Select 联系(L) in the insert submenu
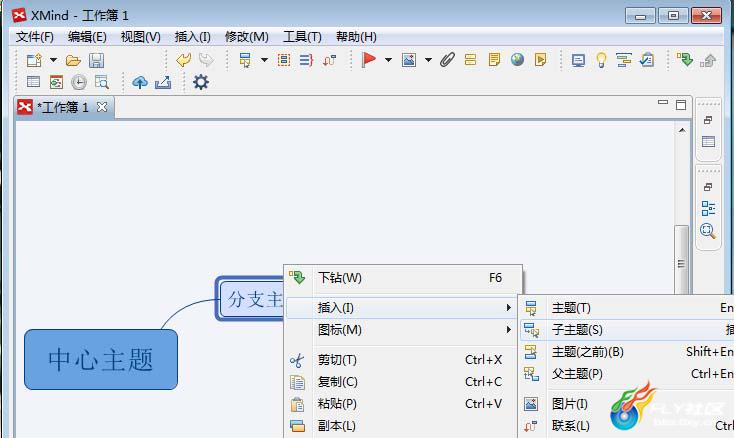 (626, 426)
